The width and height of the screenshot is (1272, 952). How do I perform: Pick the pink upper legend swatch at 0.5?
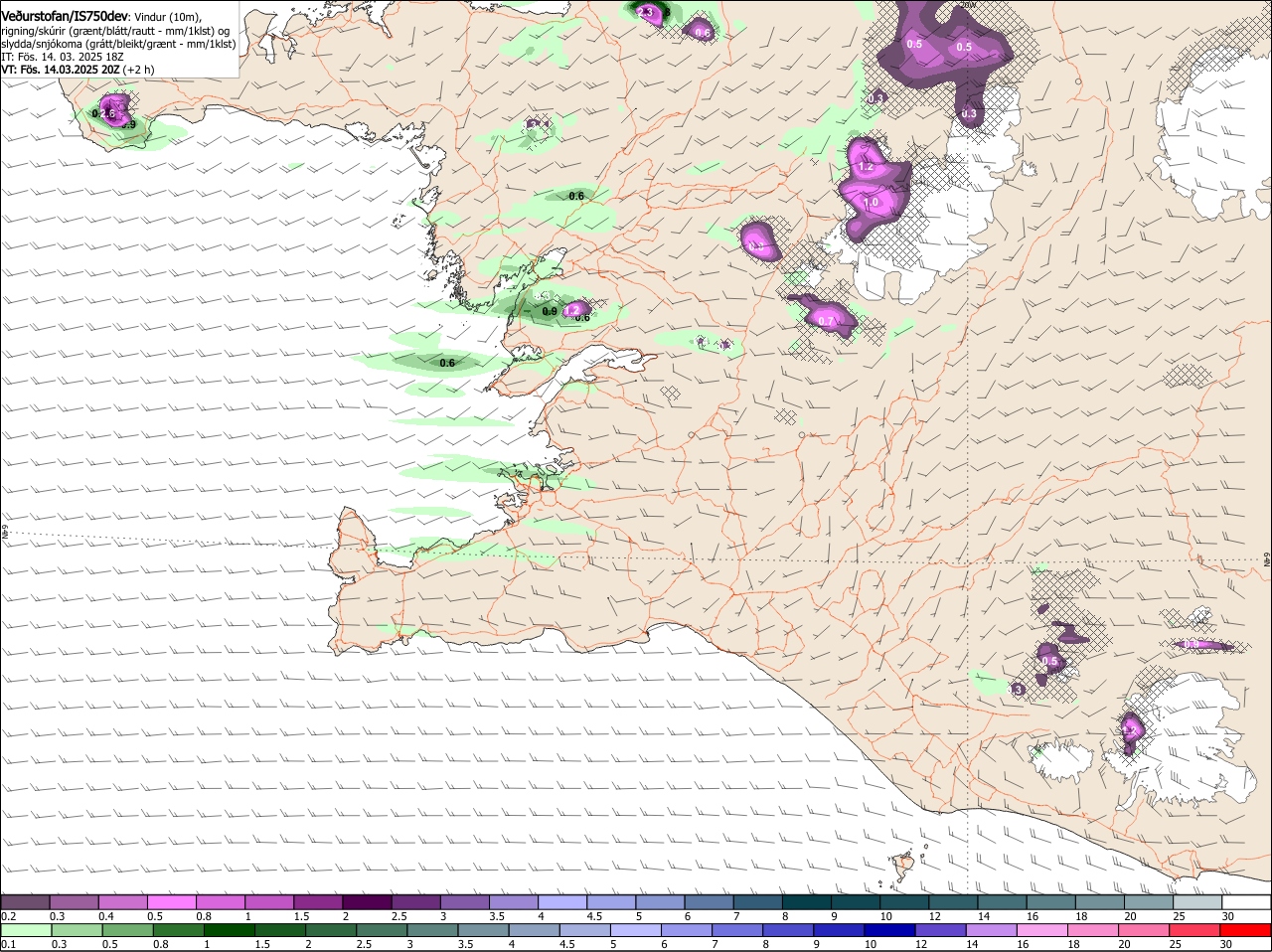[171, 901]
